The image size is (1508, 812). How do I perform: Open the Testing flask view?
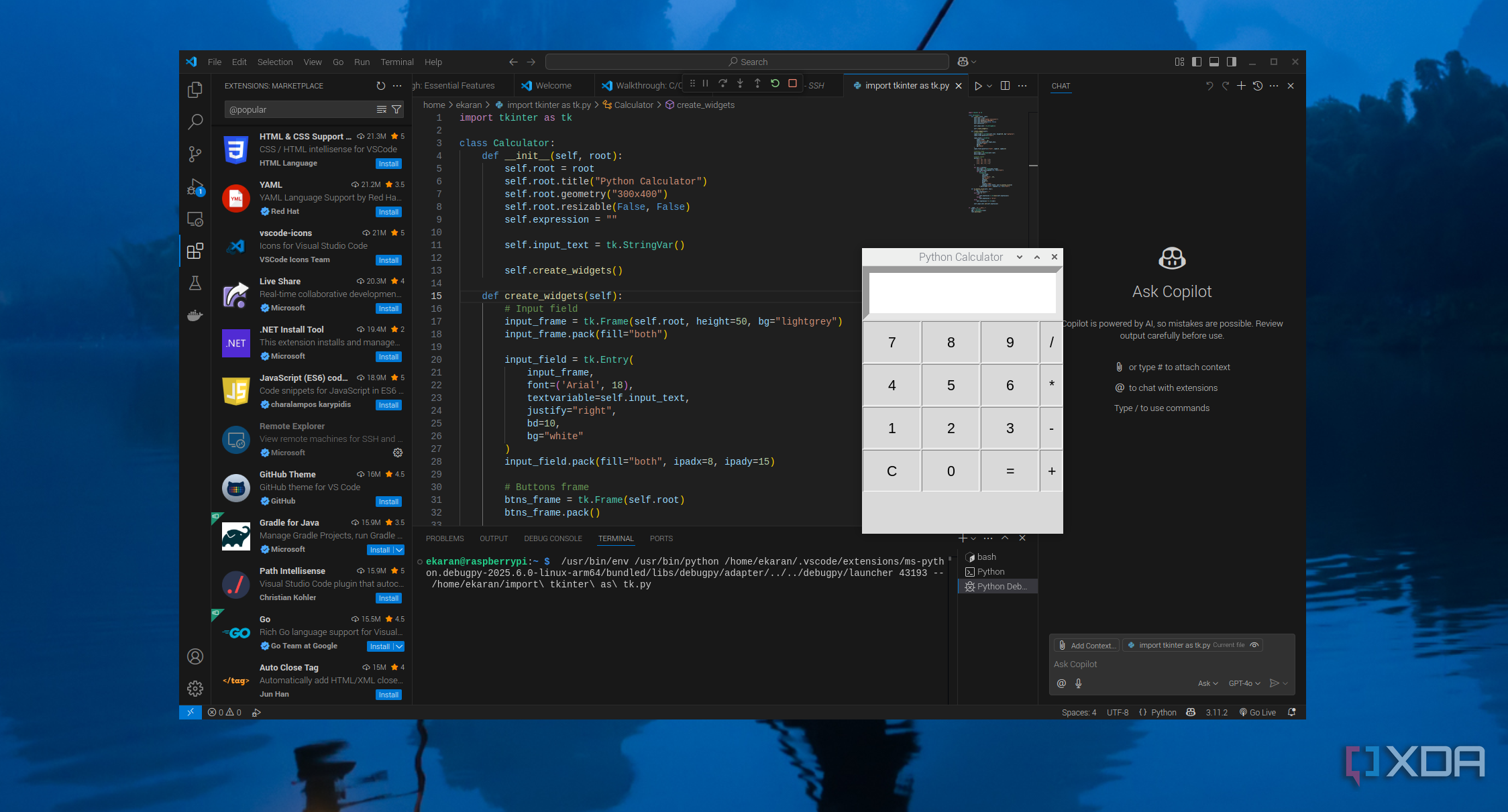pos(195,283)
